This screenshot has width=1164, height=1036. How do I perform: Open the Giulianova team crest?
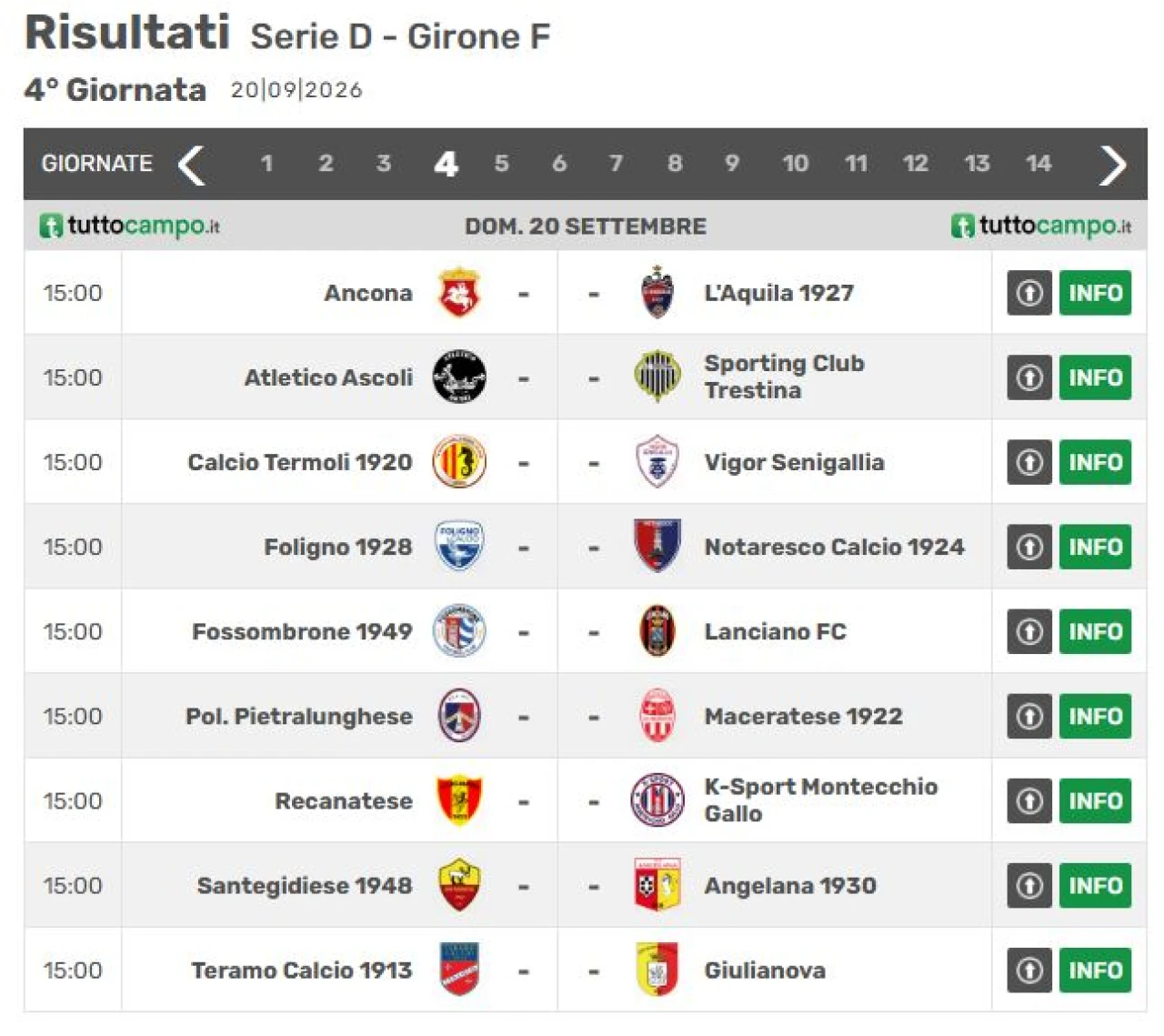pyautogui.click(x=657, y=970)
